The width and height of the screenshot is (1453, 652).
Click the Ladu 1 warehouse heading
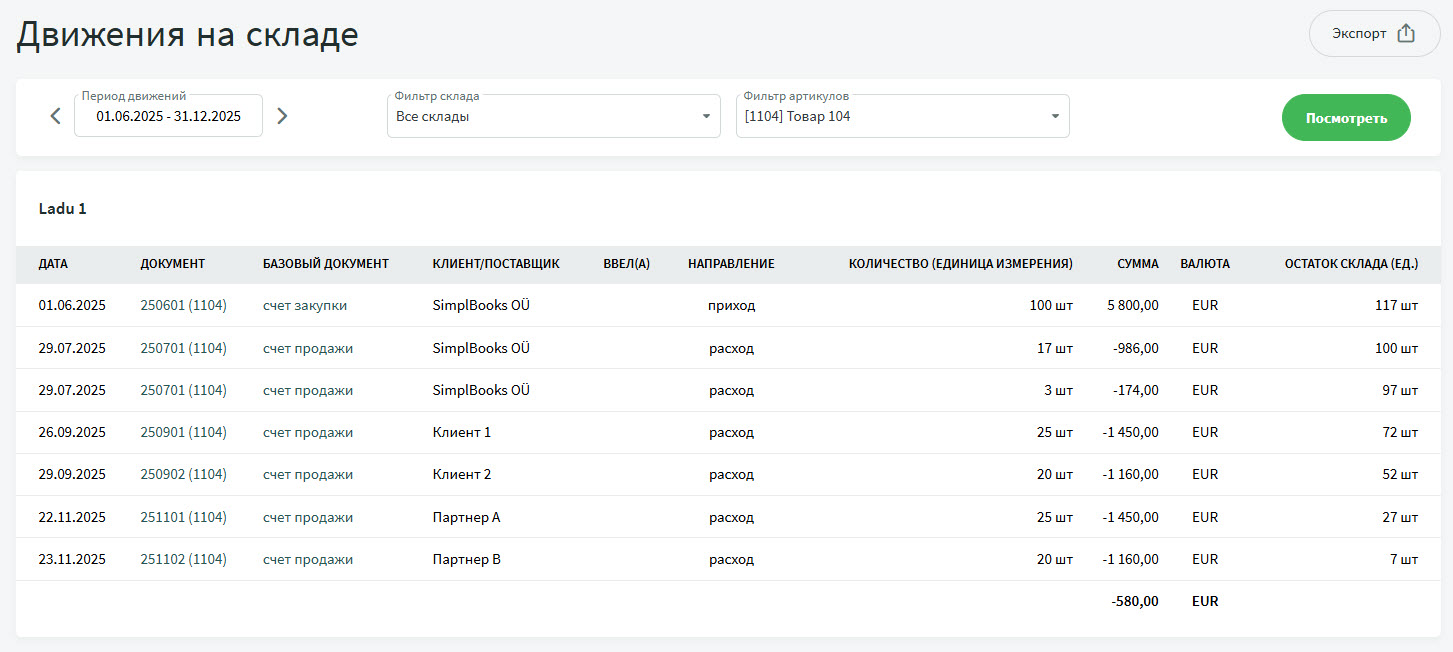[63, 209]
